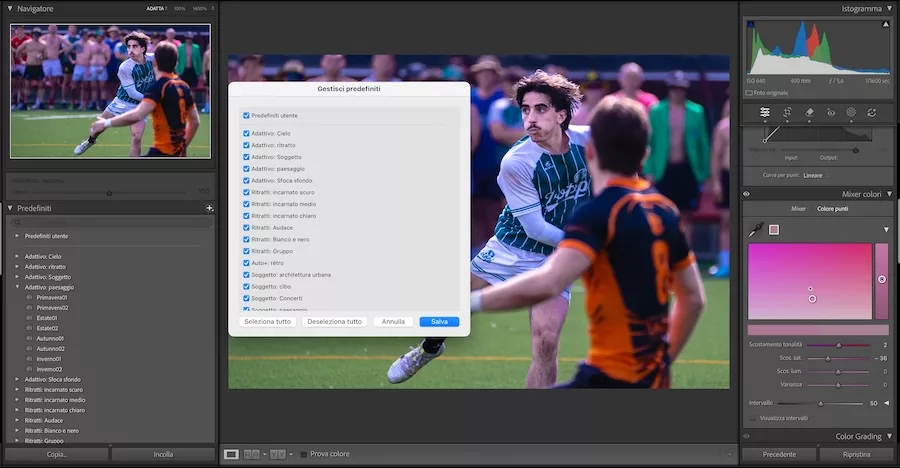The image size is (900, 468).
Task: Switch to the Colore punti tab
Action: (832, 209)
